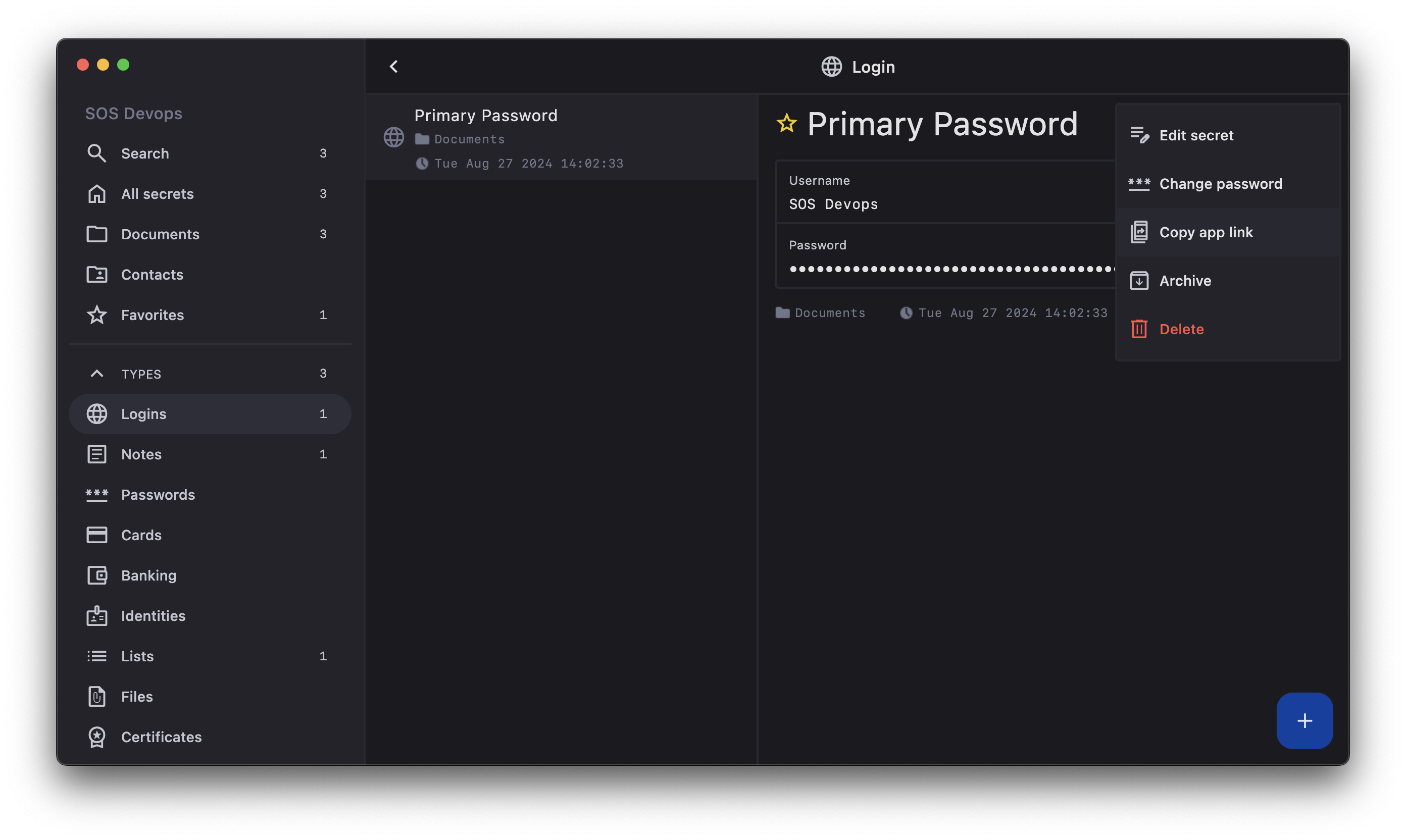This screenshot has height=840, width=1406.
Task: Open the All secrets label
Action: [x=158, y=193]
